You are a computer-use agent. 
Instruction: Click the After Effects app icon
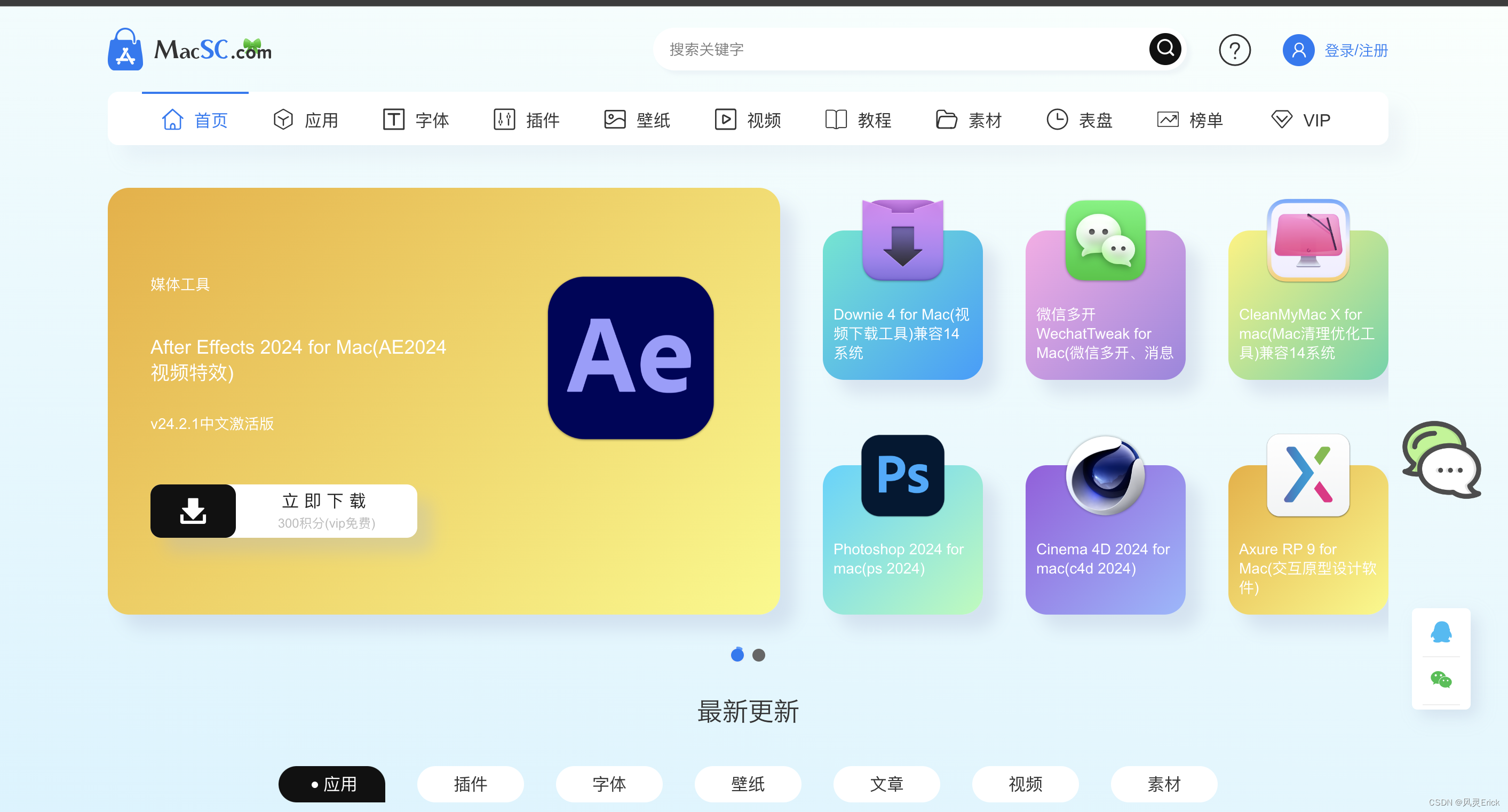[630, 357]
